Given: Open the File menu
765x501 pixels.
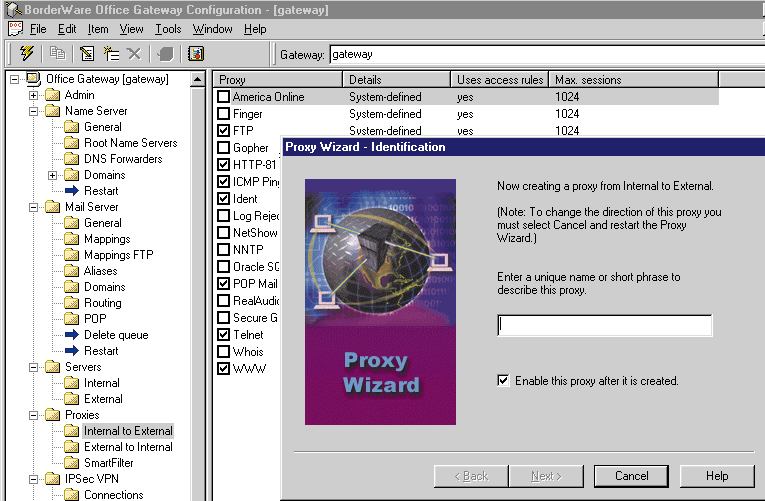Looking at the screenshot, I should [38, 29].
